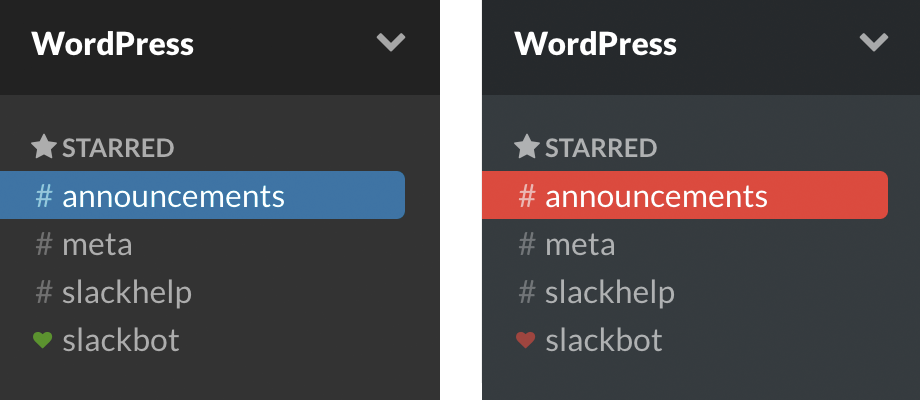Expand the WordPress team chevron in the blue-themed sidebar

[391, 43]
